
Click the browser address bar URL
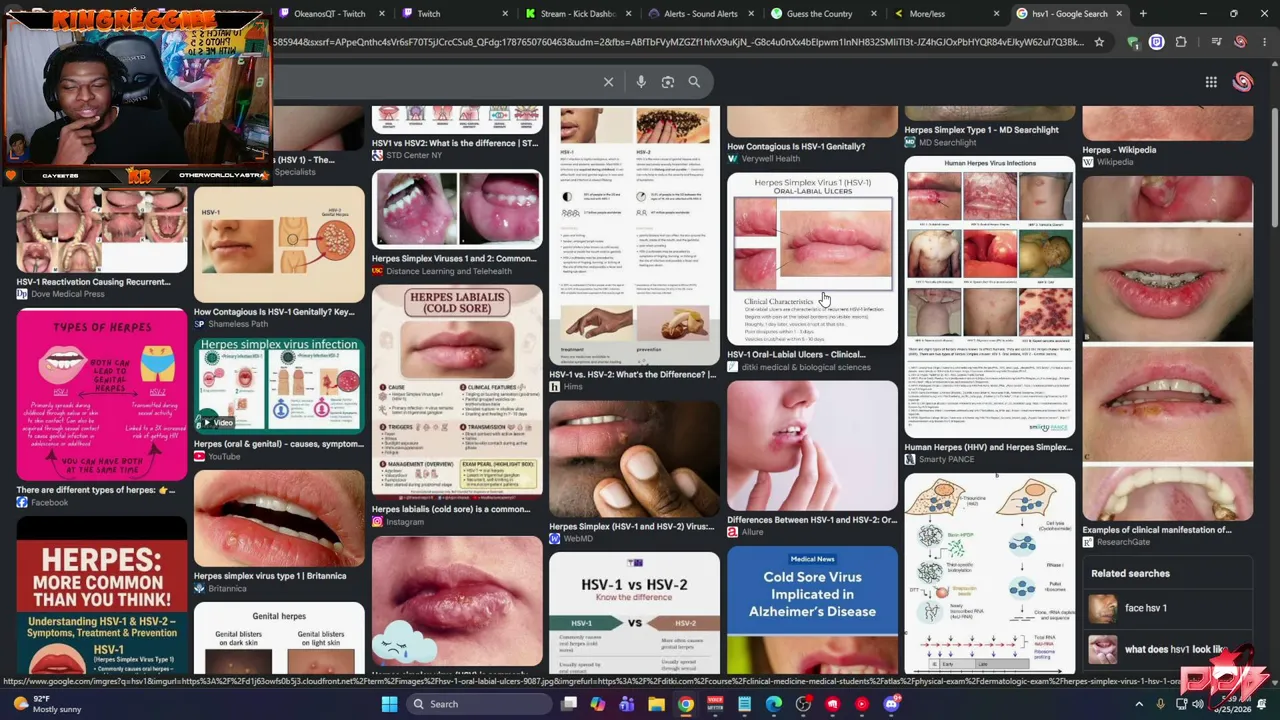pos(680,42)
